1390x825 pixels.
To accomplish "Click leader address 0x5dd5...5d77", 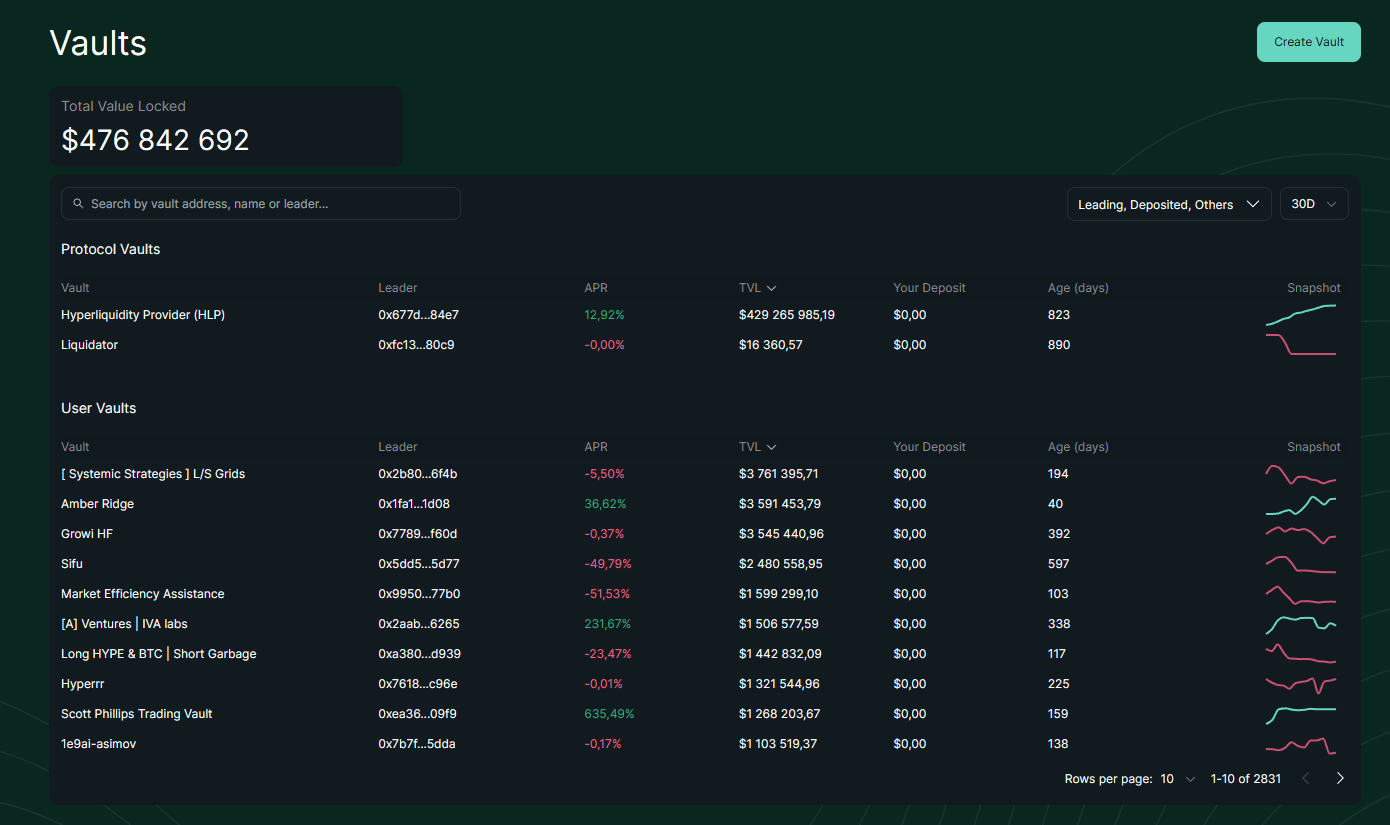I will [419, 564].
